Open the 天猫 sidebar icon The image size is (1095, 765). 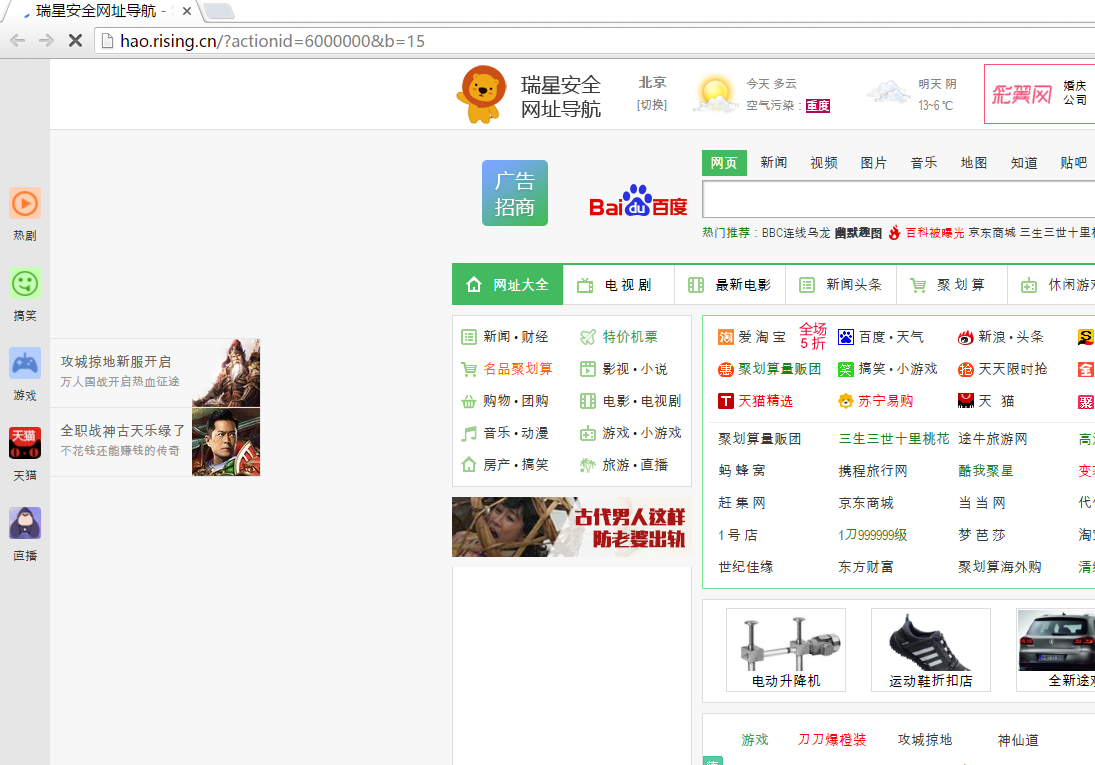coord(24,443)
